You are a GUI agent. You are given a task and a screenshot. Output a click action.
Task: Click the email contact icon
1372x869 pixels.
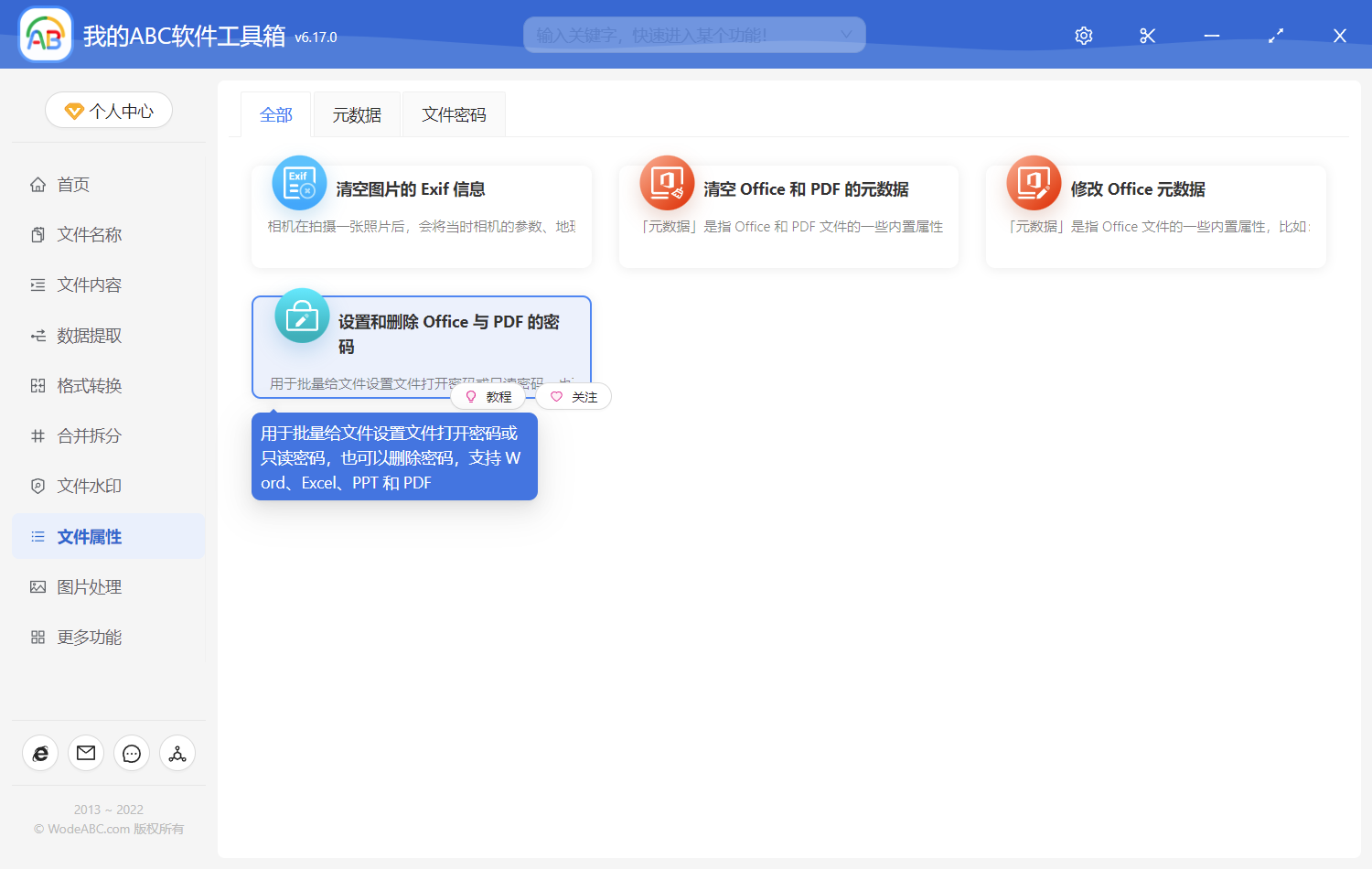[86, 753]
